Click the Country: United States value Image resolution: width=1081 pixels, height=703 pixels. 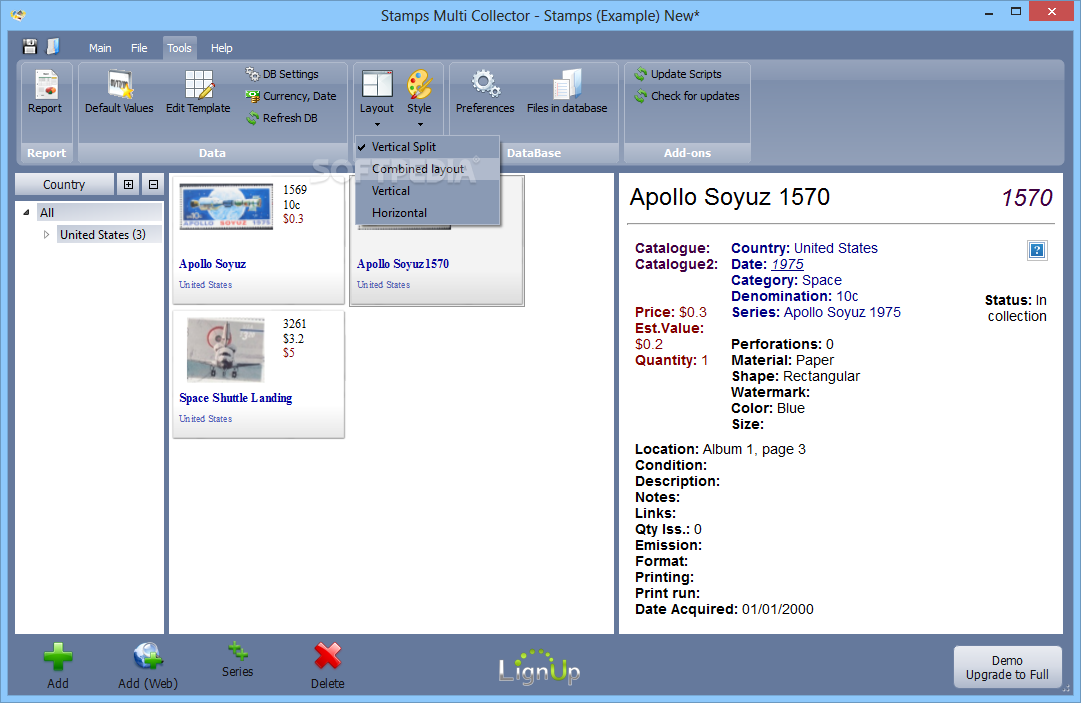click(836, 248)
